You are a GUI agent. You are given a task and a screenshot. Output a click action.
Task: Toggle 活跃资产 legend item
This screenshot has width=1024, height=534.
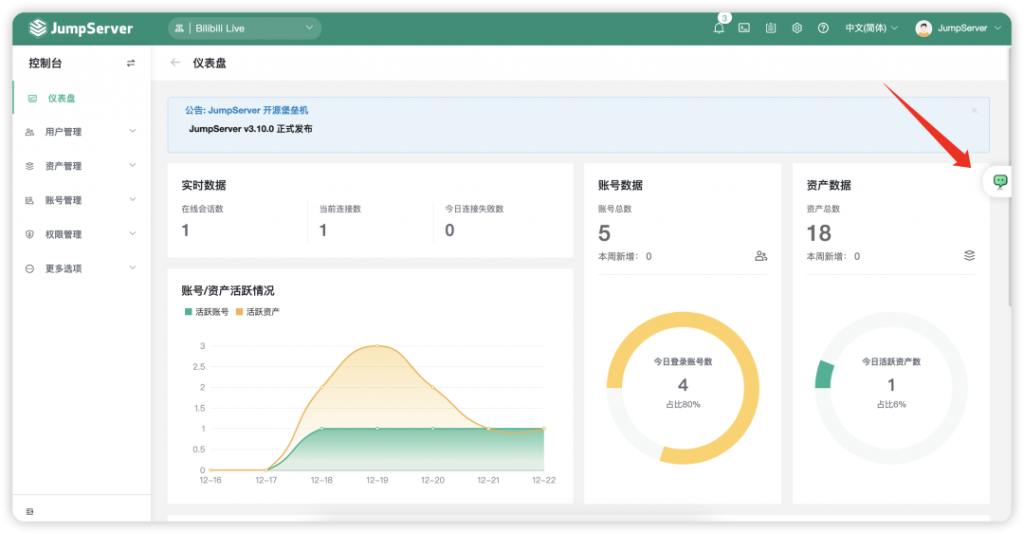coord(257,311)
